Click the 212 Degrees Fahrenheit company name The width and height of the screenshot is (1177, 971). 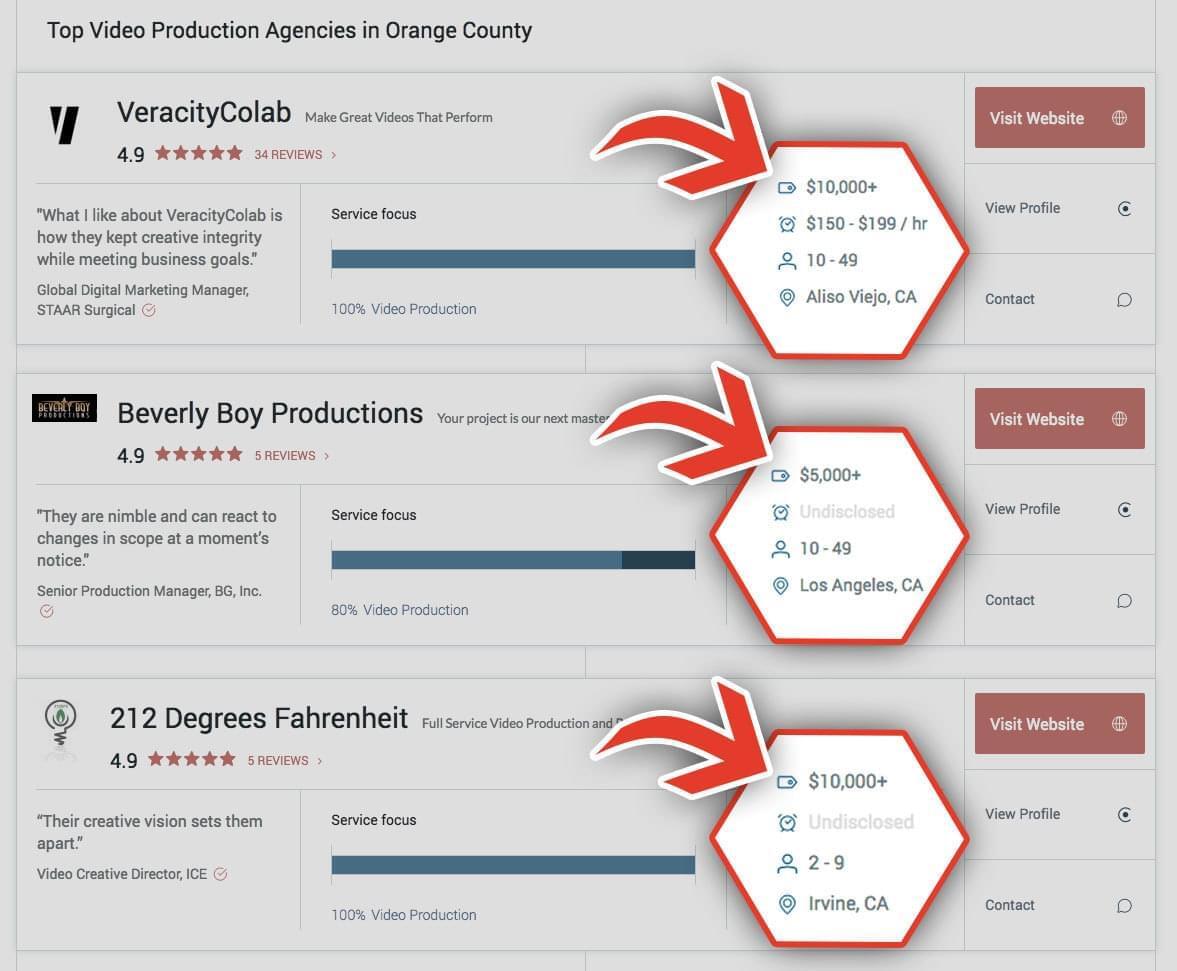pos(259,718)
